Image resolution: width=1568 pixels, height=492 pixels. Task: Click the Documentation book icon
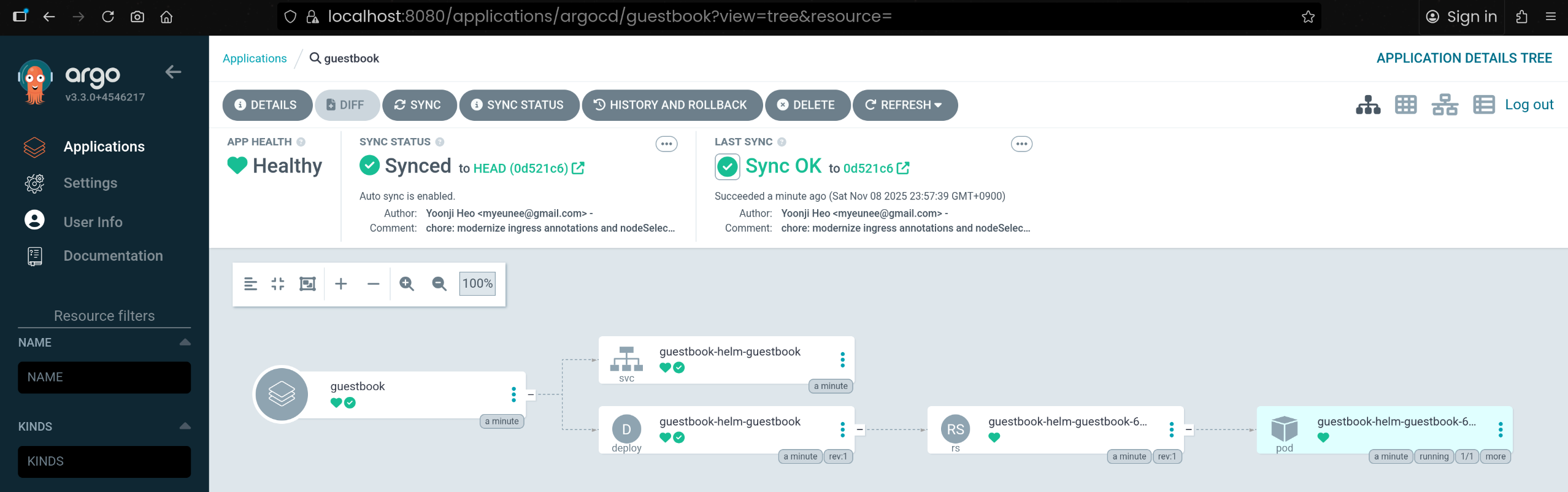[34, 256]
